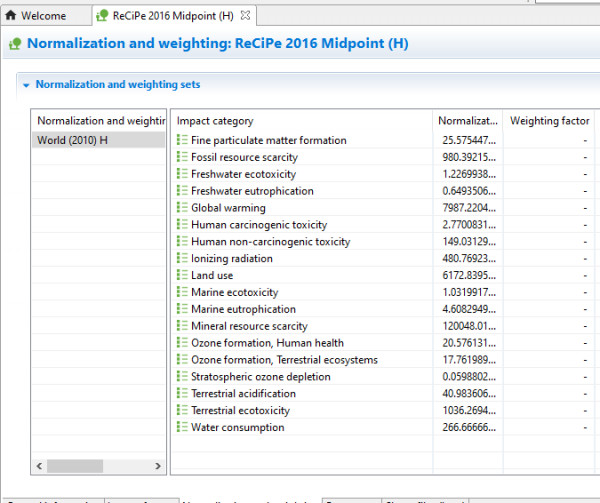Select the Water consumption impact category

(238, 427)
